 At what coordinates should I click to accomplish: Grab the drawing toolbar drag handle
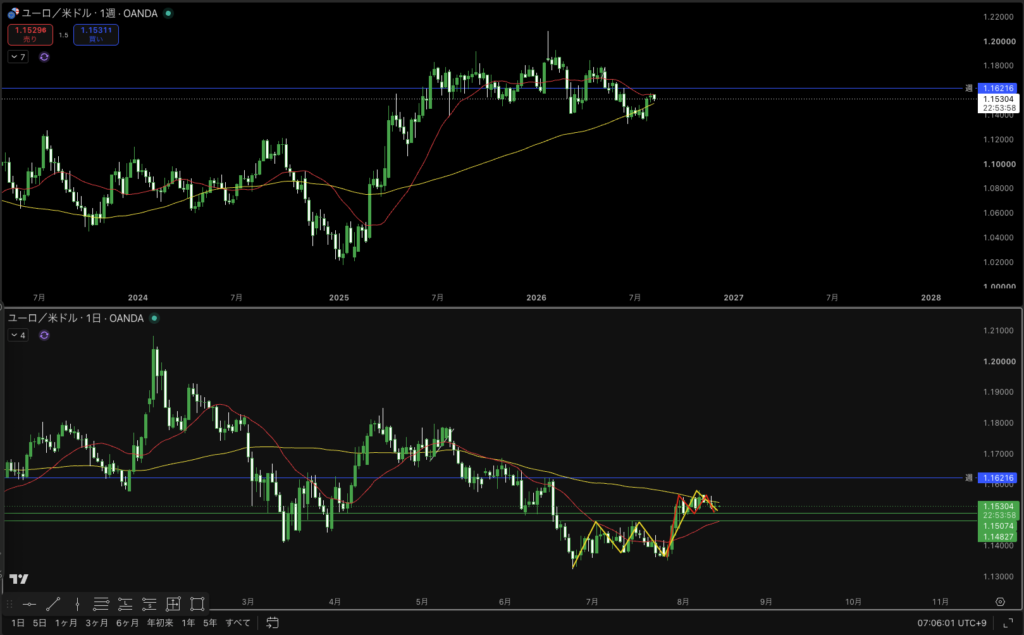point(10,604)
